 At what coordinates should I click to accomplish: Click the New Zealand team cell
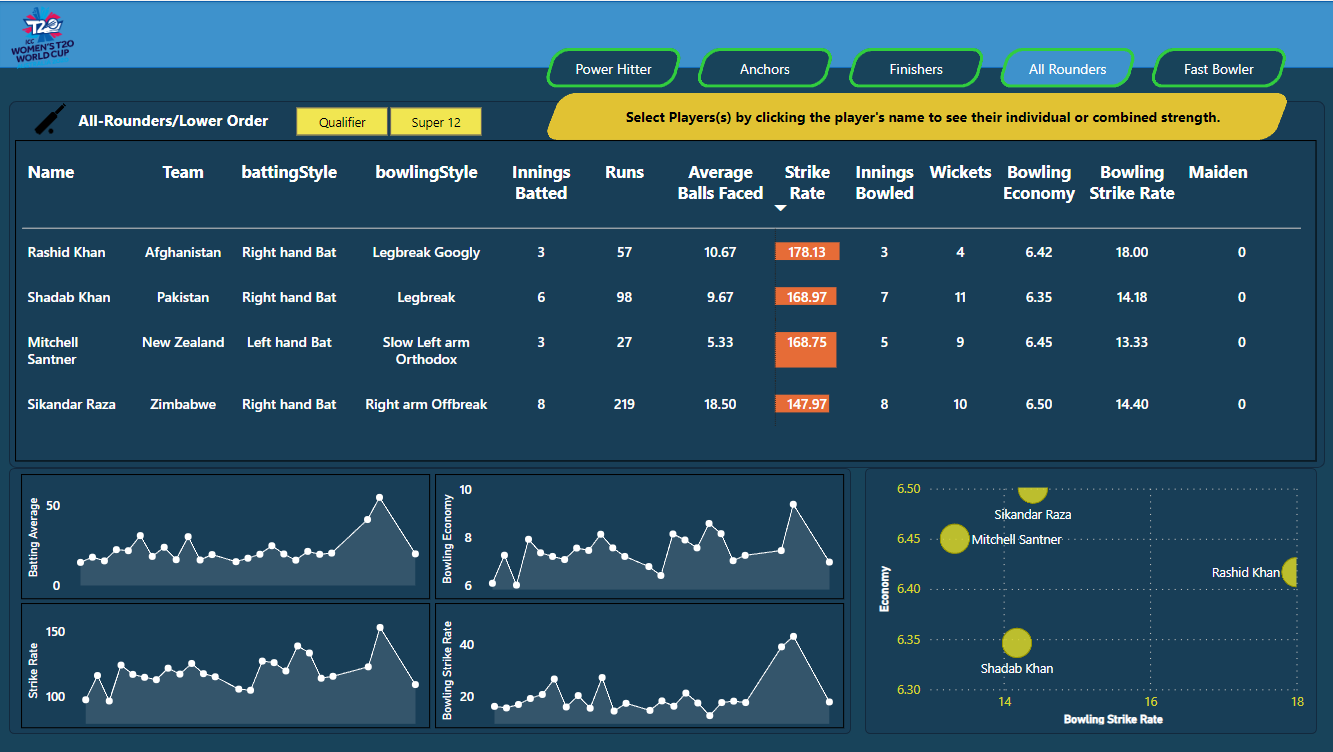pos(183,342)
